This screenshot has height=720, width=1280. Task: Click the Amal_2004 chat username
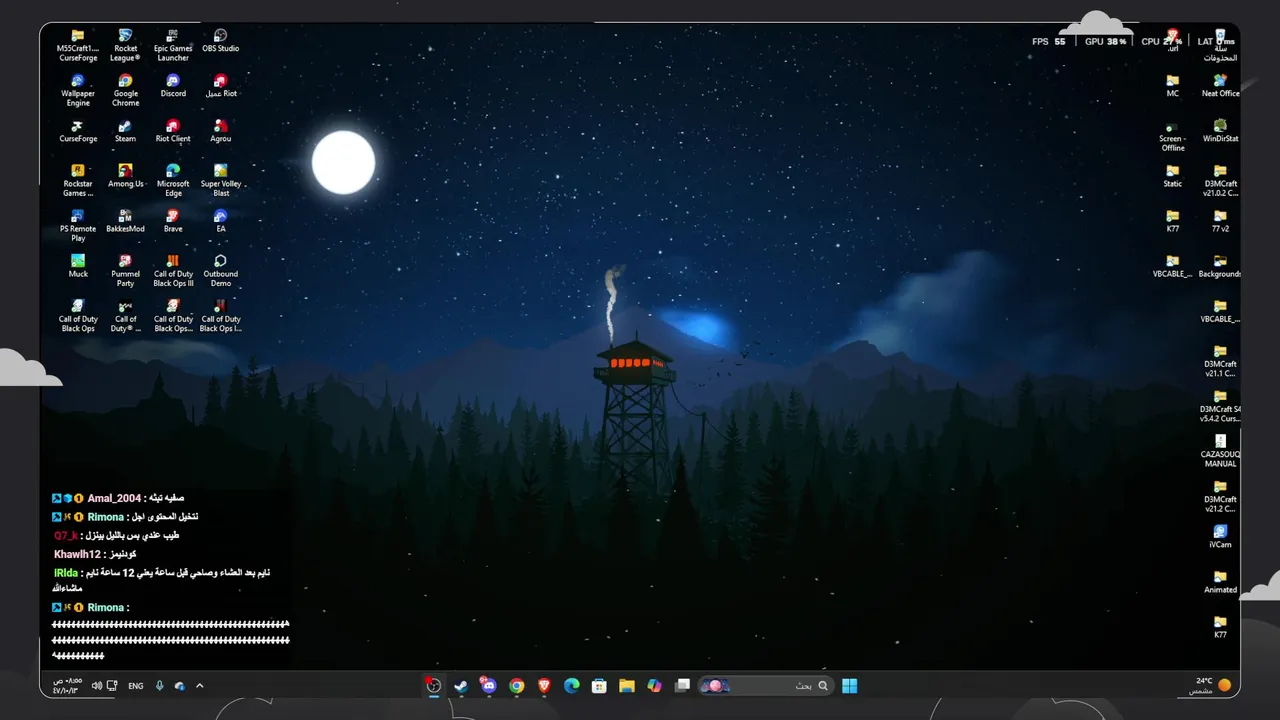pyautogui.click(x=113, y=498)
